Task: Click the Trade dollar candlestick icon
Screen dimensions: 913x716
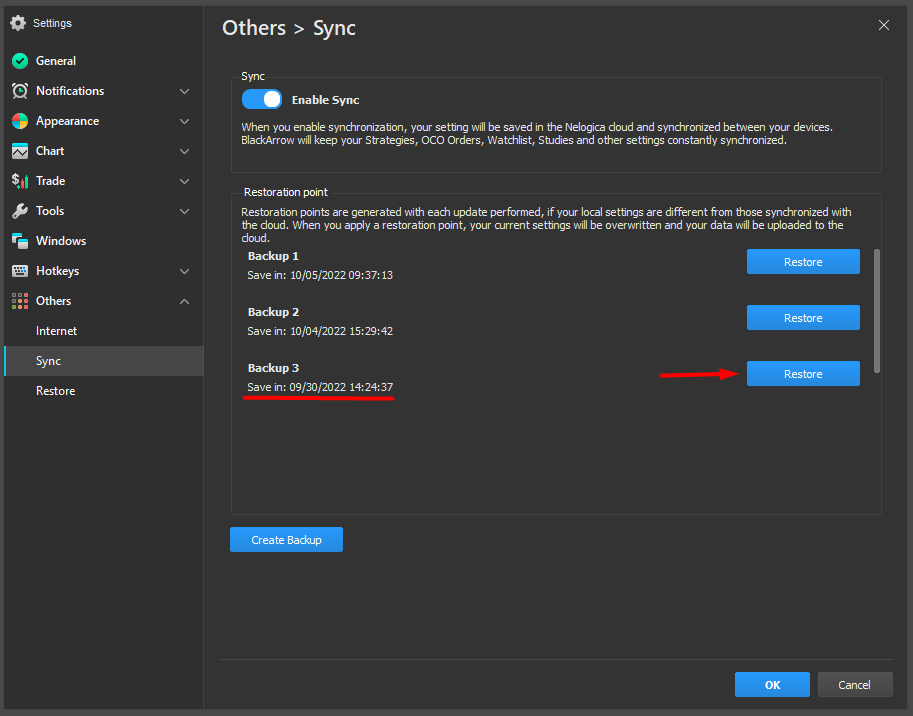Action: [19, 181]
